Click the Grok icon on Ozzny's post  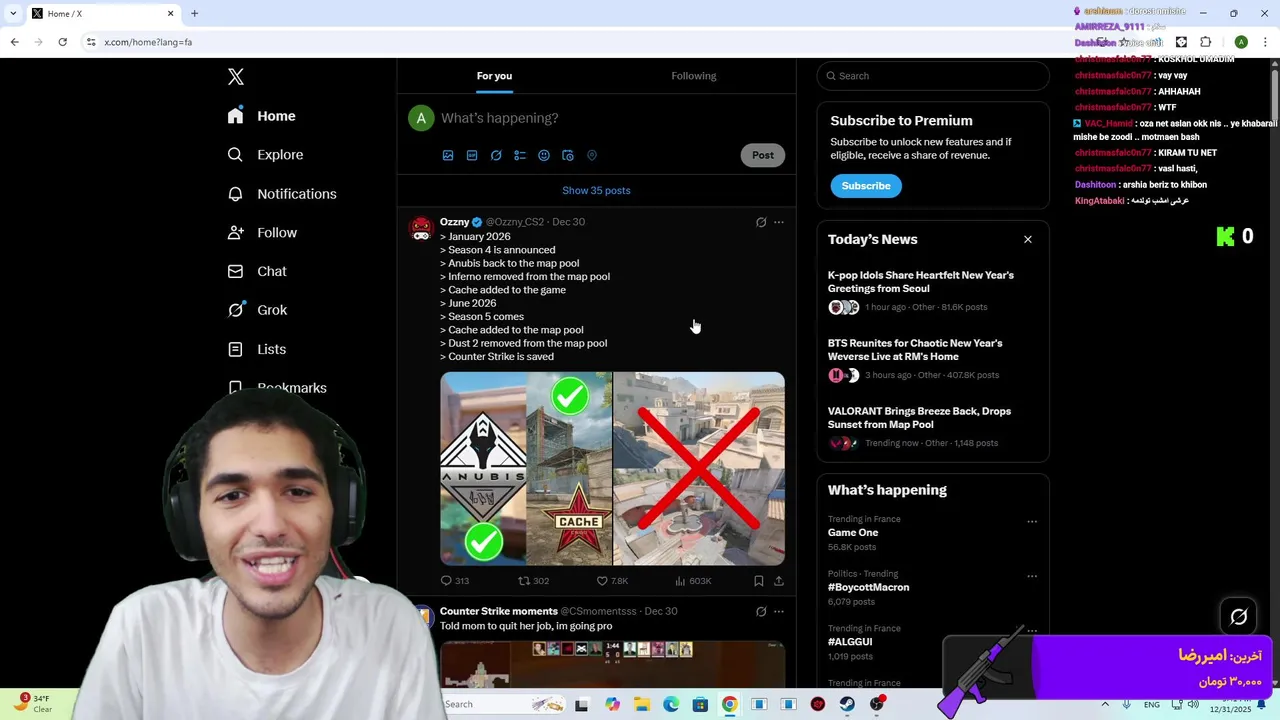[761, 222]
